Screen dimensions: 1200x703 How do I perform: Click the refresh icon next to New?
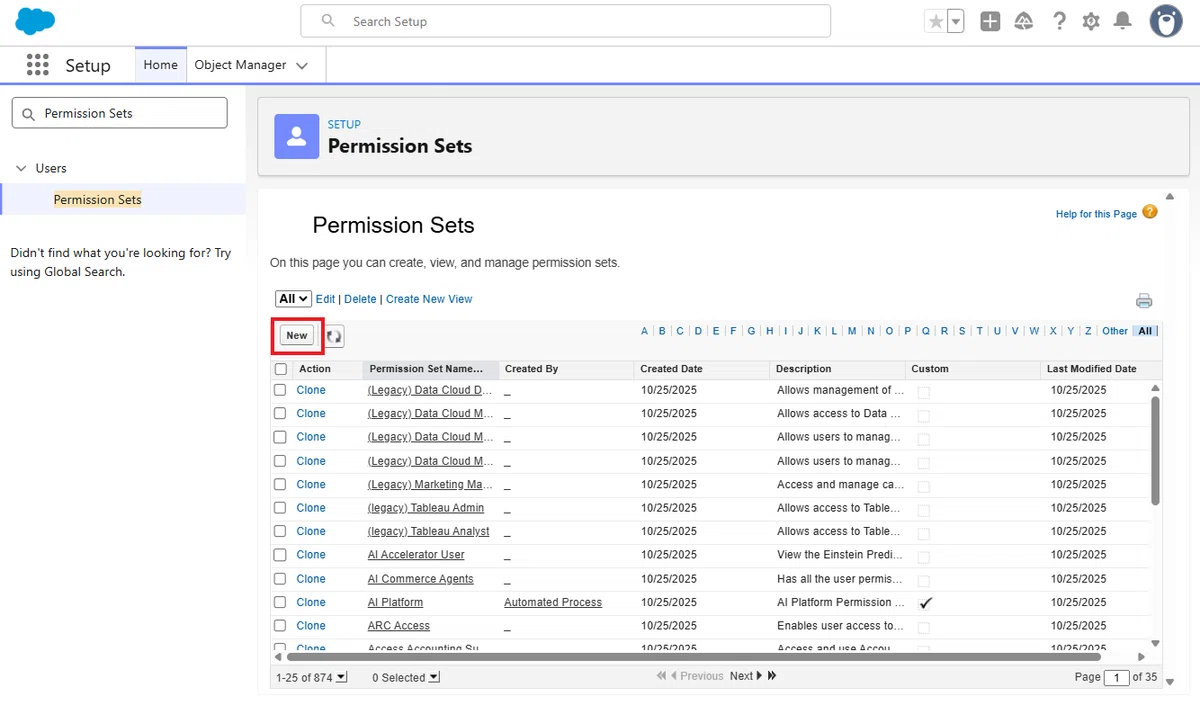click(x=334, y=336)
